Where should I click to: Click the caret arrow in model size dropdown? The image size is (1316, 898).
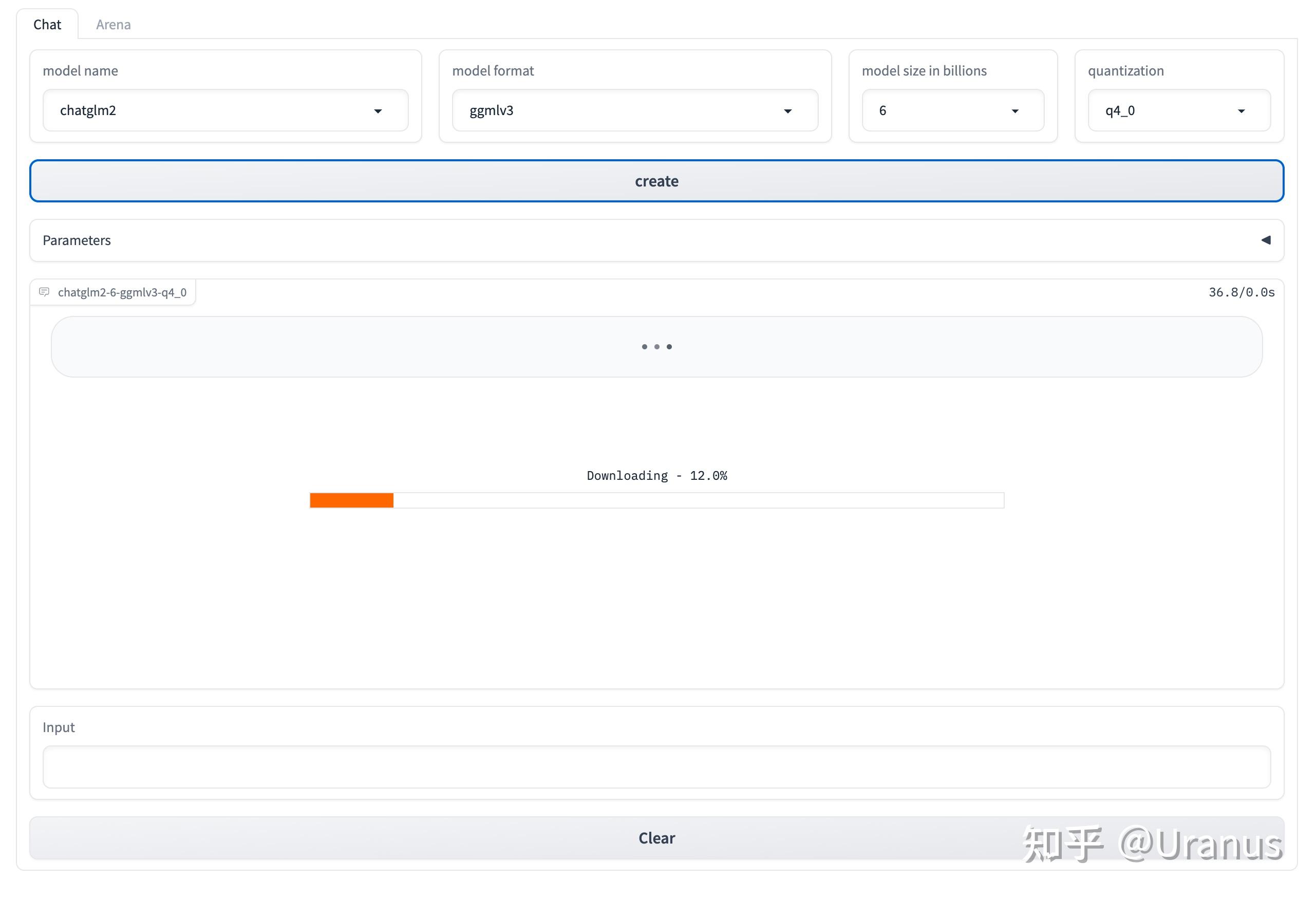click(1015, 111)
